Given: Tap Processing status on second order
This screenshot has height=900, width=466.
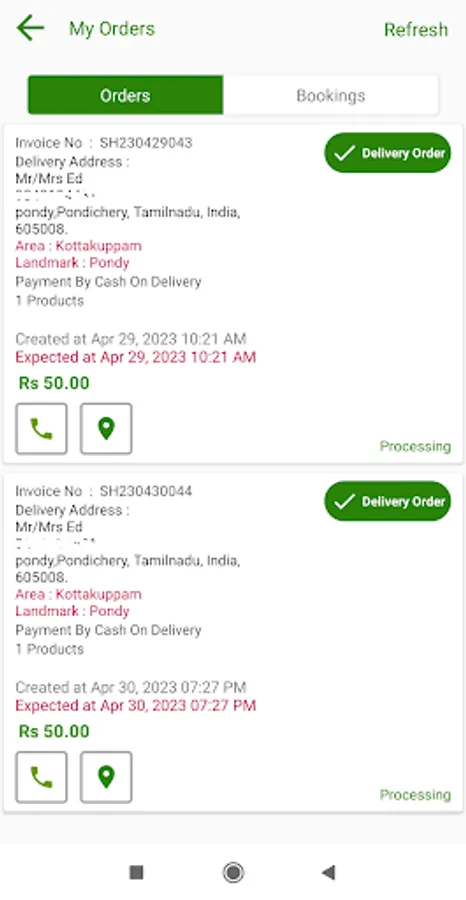Looking at the screenshot, I should tap(415, 795).
